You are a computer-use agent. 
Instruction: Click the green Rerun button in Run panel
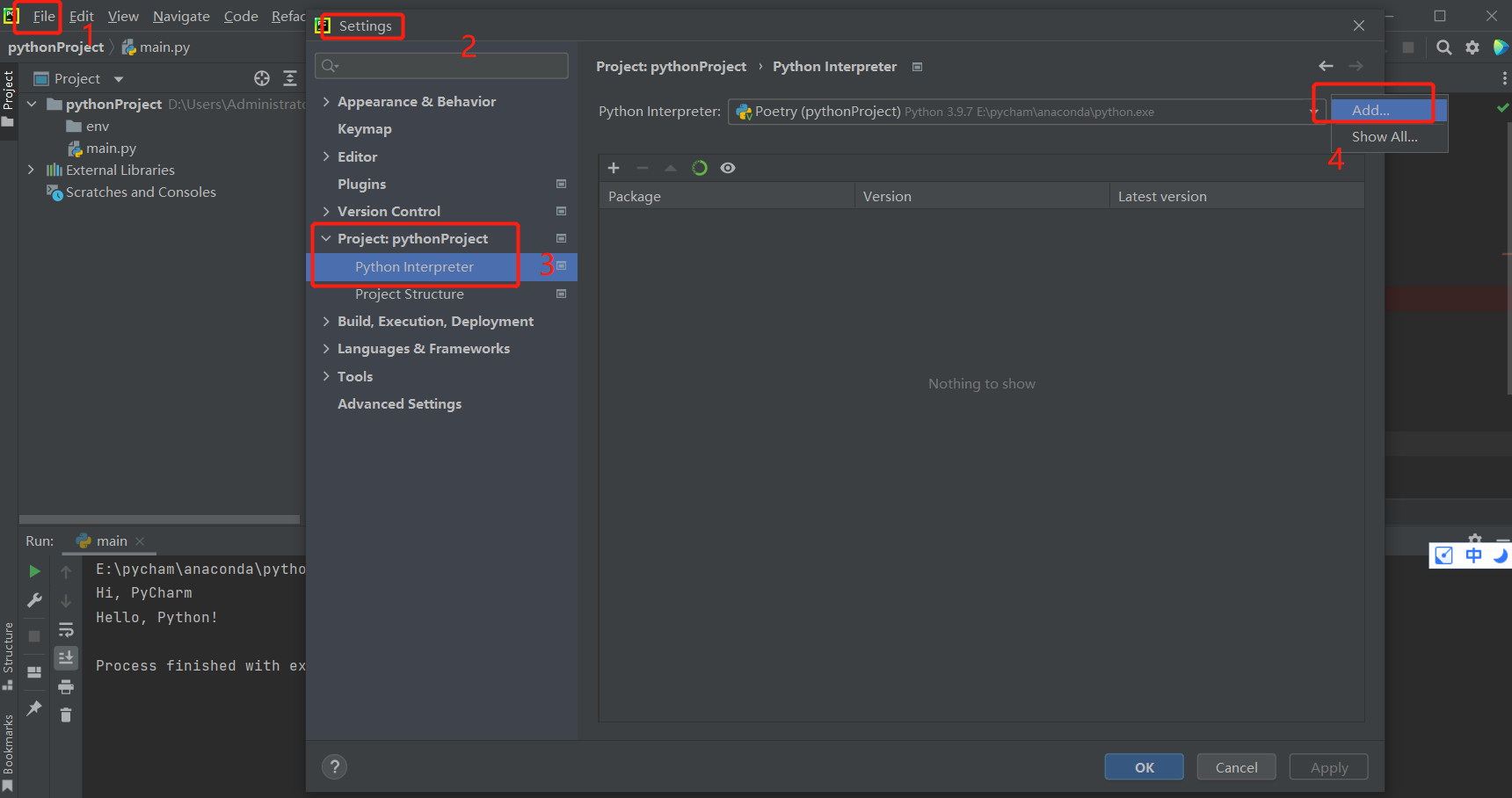(34, 571)
